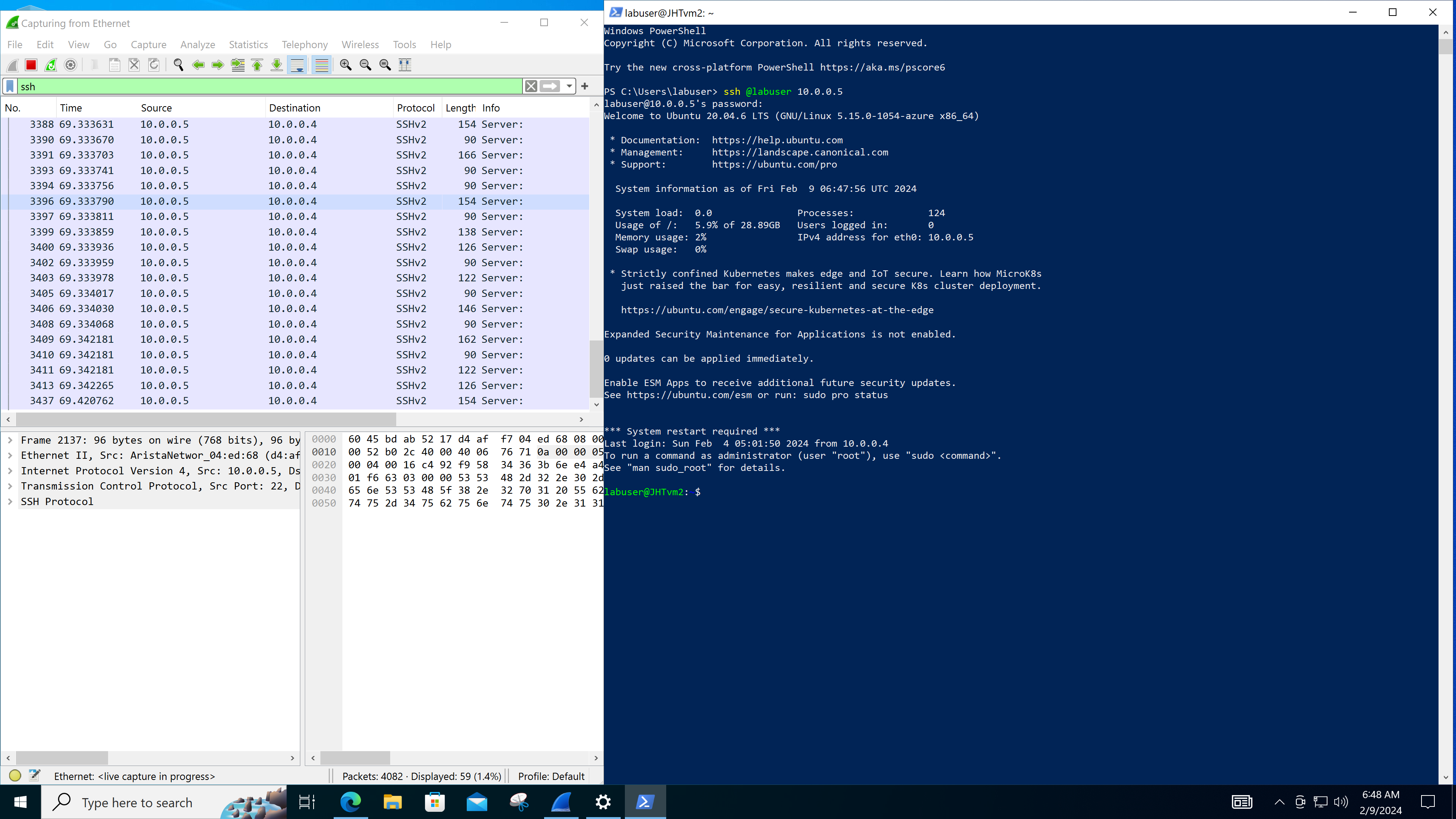
Task: Select packet number 3388 row
Action: point(295,124)
